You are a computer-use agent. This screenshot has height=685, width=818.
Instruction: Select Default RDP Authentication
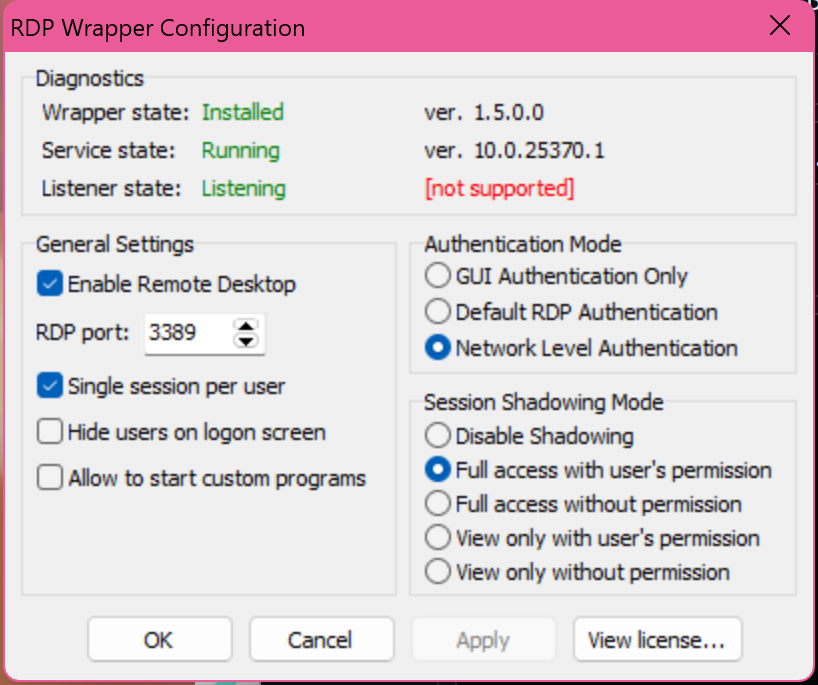pos(436,311)
